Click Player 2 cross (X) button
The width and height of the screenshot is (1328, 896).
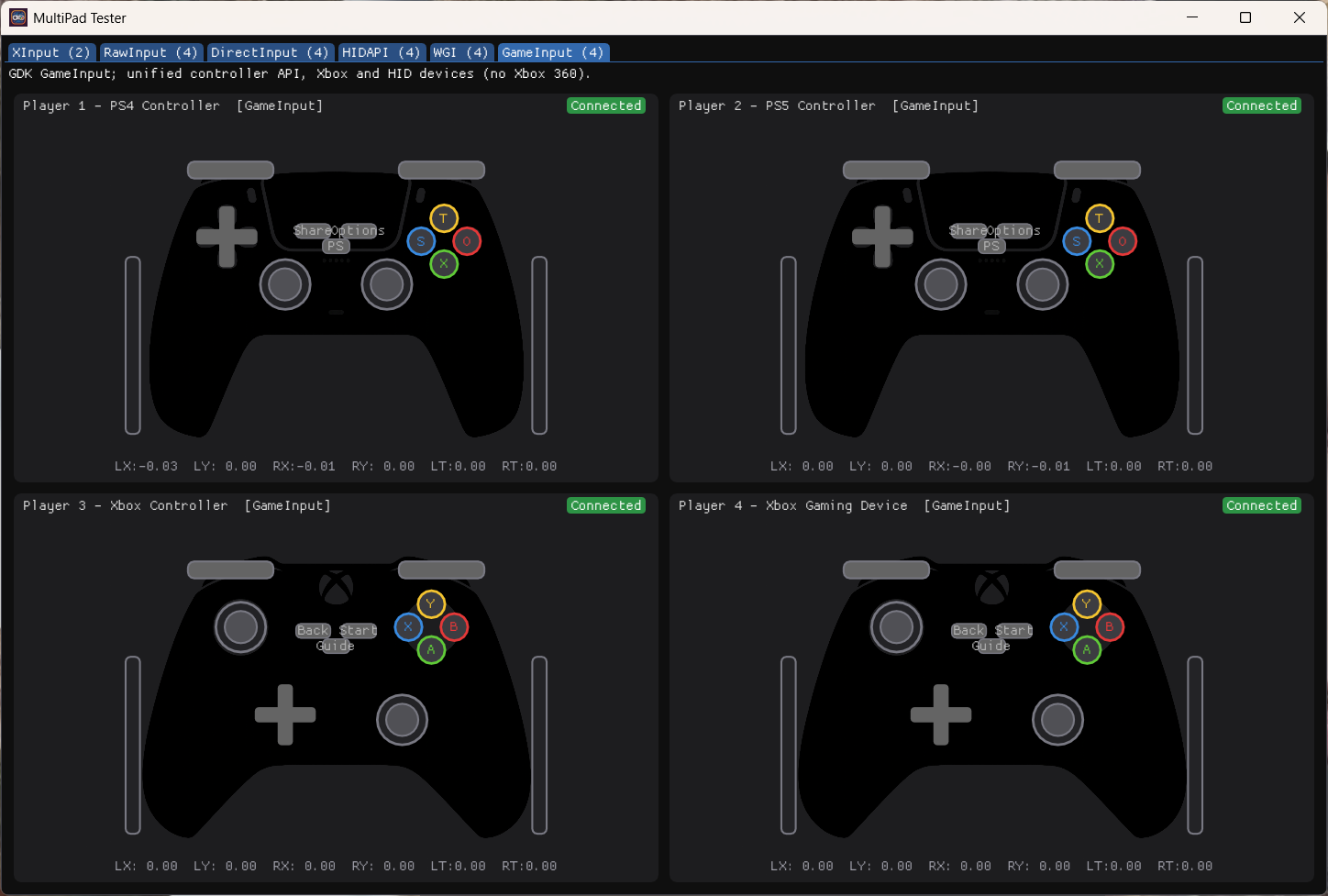(x=1100, y=264)
